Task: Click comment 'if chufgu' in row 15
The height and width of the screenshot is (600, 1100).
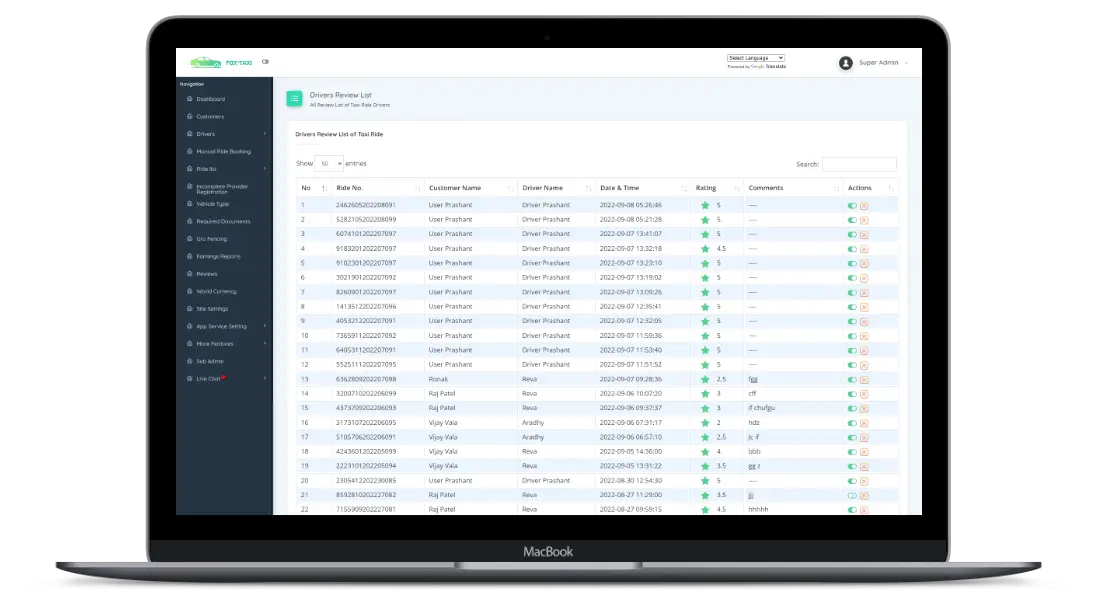Action: click(762, 408)
